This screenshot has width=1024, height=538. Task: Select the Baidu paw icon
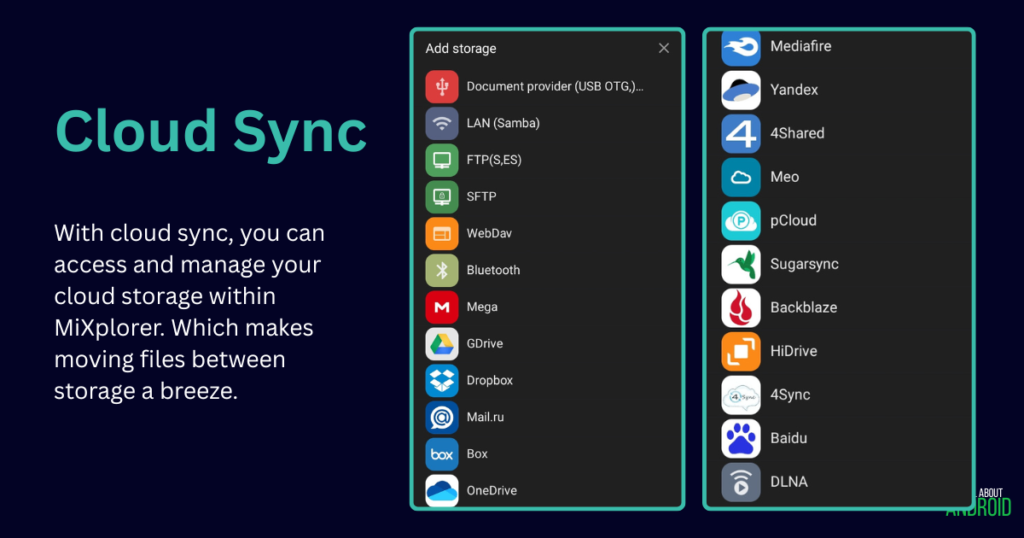click(x=741, y=438)
